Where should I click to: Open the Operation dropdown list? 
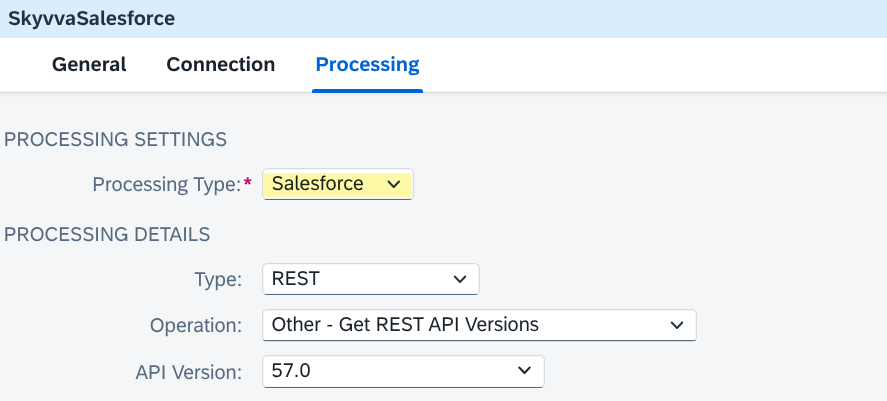pyautogui.click(x=479, y=325)
